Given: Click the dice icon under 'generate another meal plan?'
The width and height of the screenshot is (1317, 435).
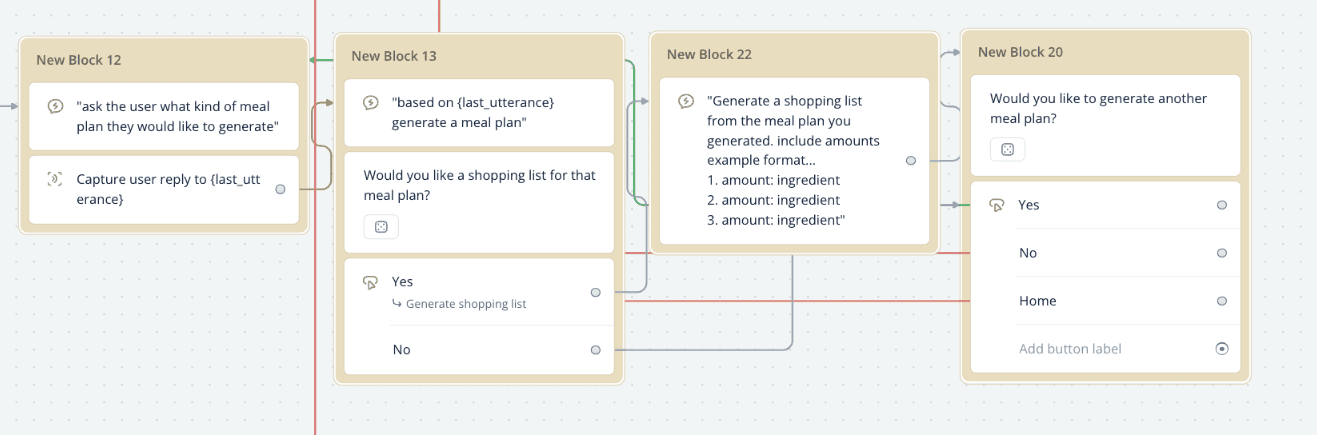Looking at the screenshot, I should [x=1008, y=149].
